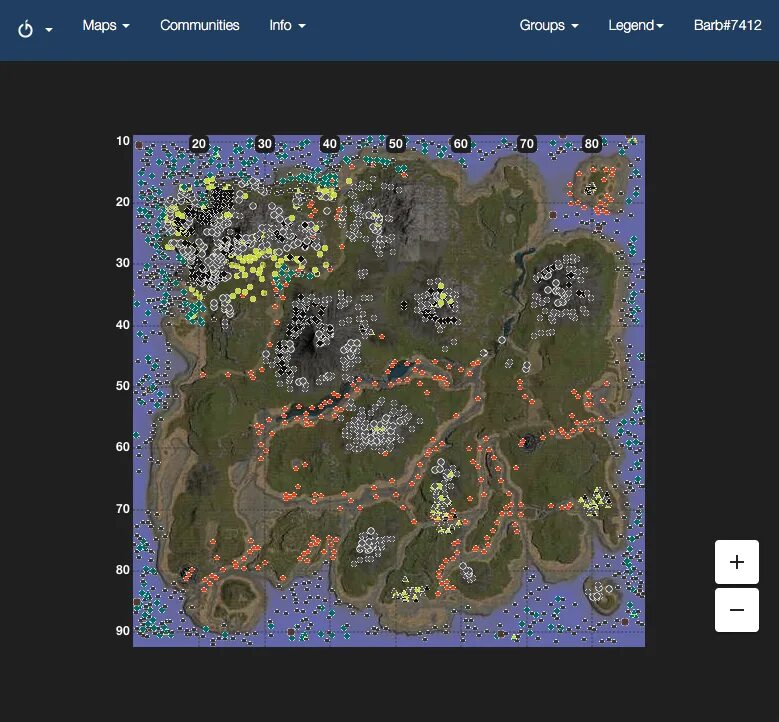The height and width of the screenshot is (722, 779).
Task: Click the longitude 80 grid label
Action: (591, 144)
